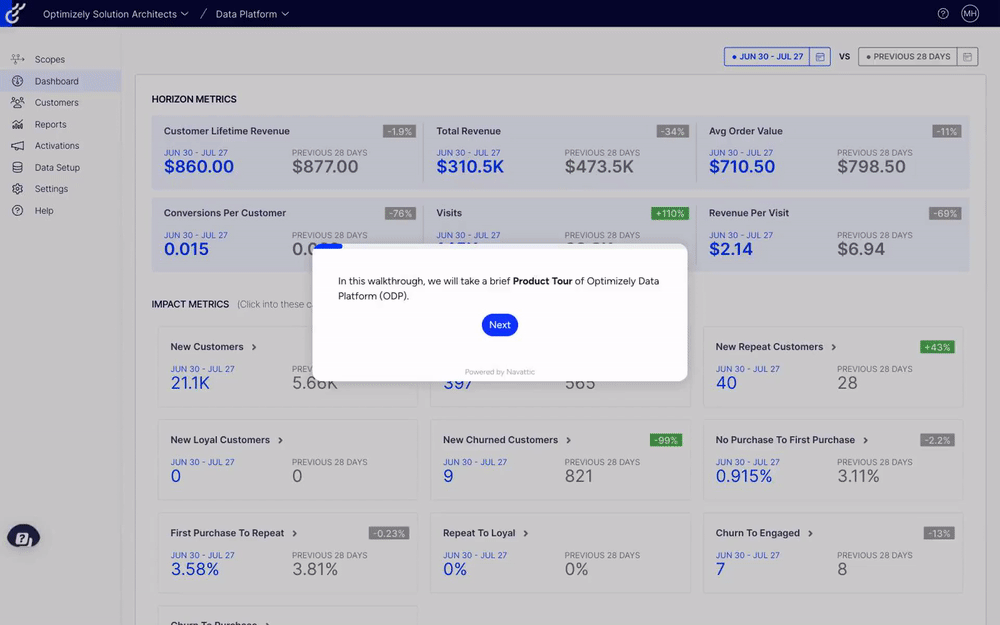Click the -69% Revenue Per Visit badge
The image size is (1000, 625).
click(x=945, y=214)
